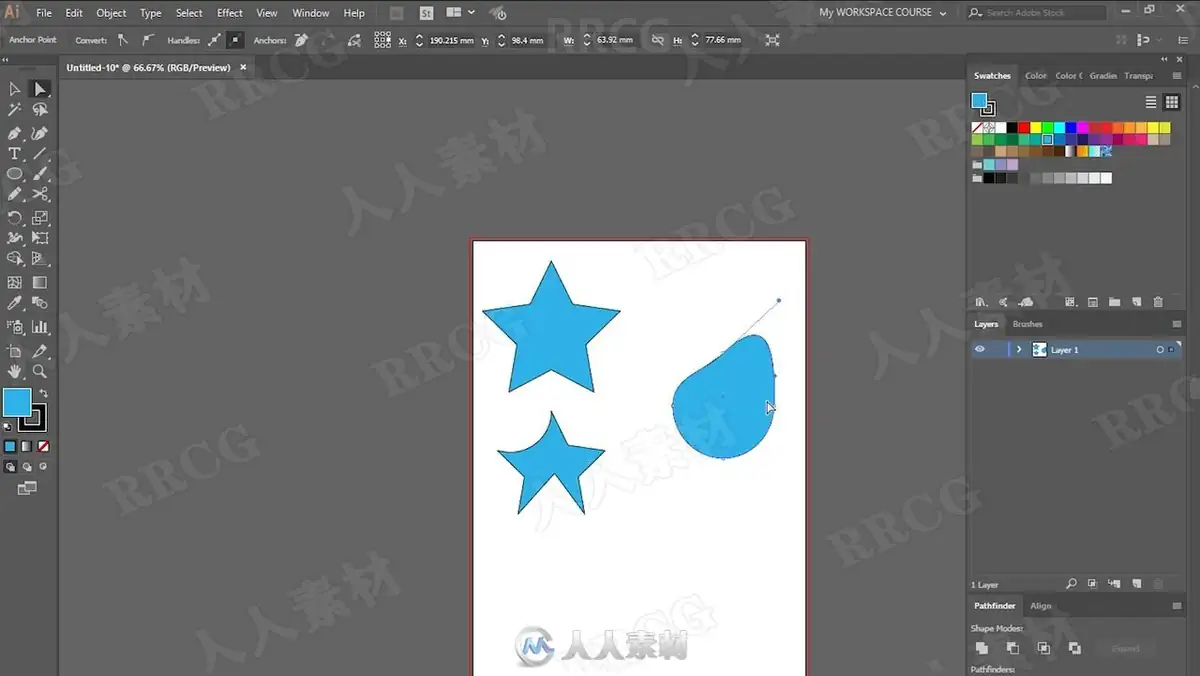Click the toolbar Fill color box
1200x676 pixels.
point(17,403)
